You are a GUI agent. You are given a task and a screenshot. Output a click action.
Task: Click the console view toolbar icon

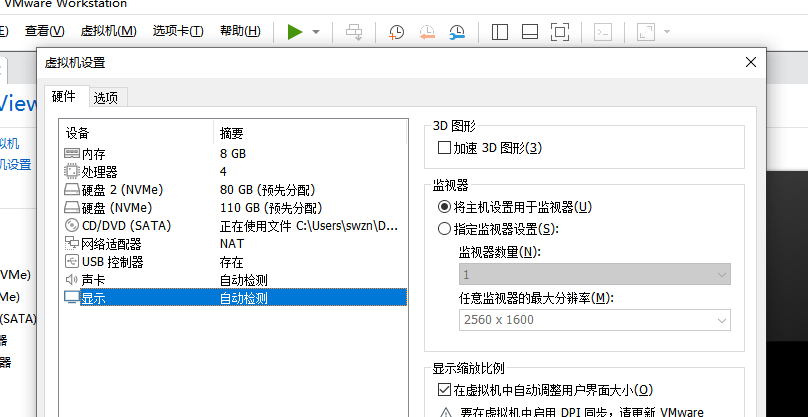pyautogui.click(x=602, y=32)
